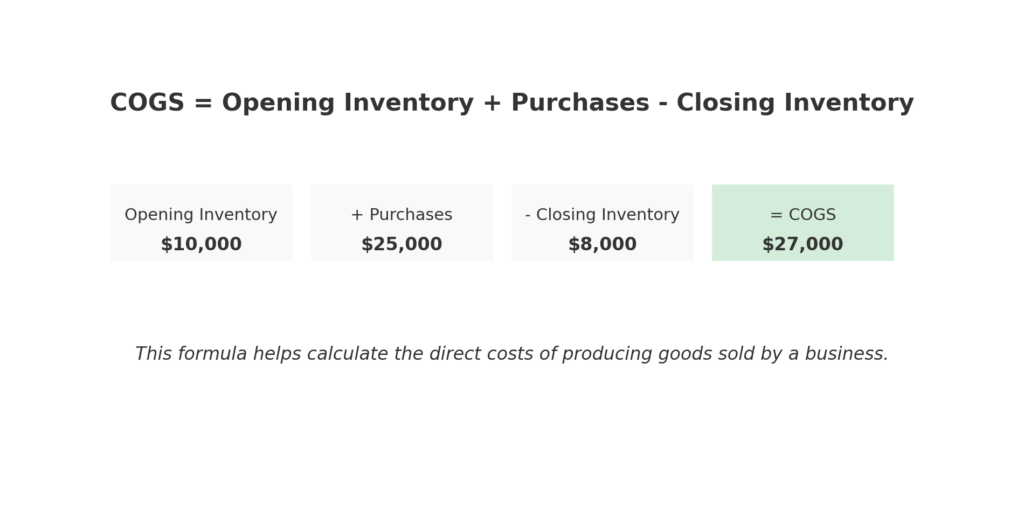Select the - Closing Inventory card label
1024x520 pixels.
click(602, 215)
